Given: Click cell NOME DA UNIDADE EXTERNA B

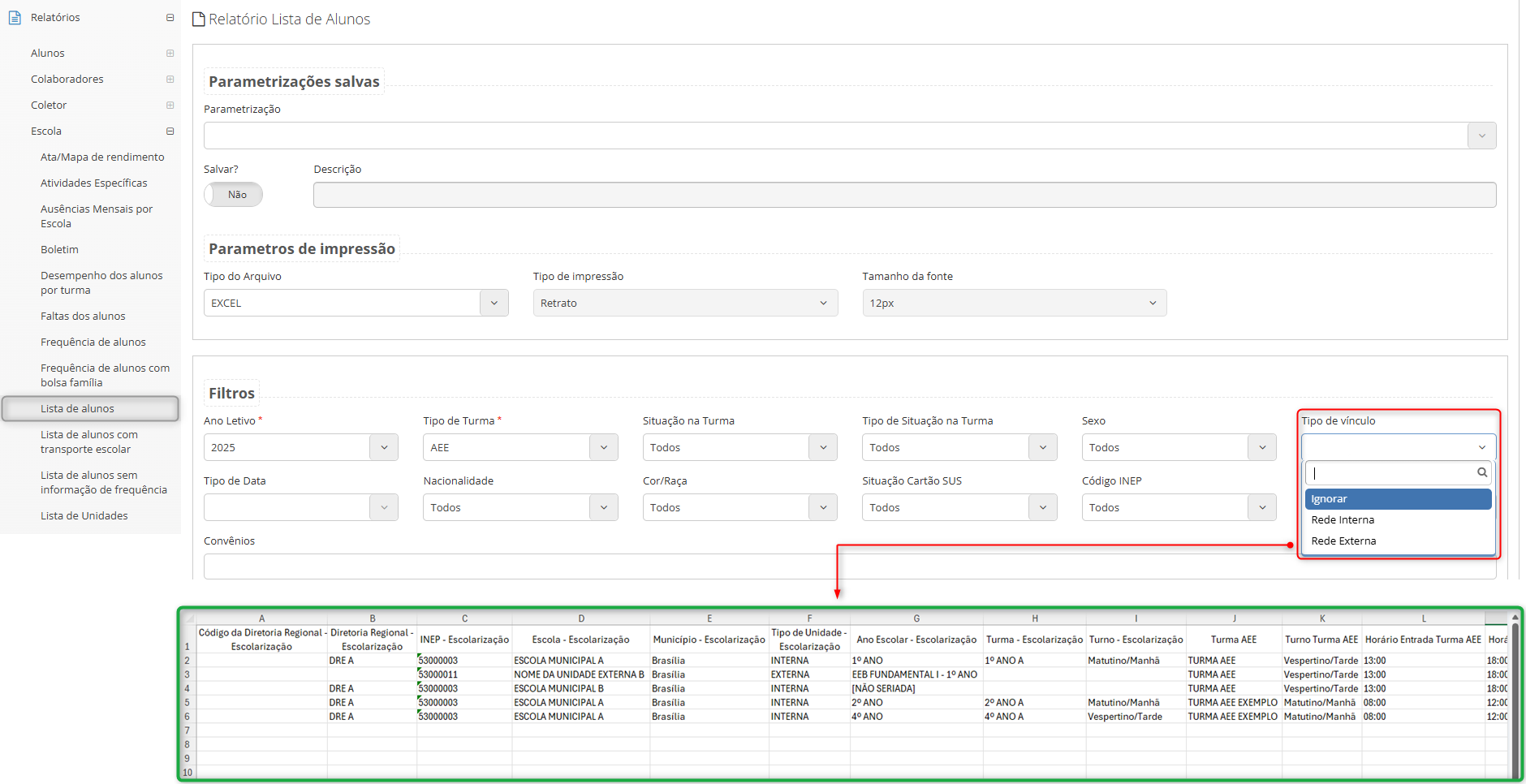Looking at the screenshot, I should [580, 675].
